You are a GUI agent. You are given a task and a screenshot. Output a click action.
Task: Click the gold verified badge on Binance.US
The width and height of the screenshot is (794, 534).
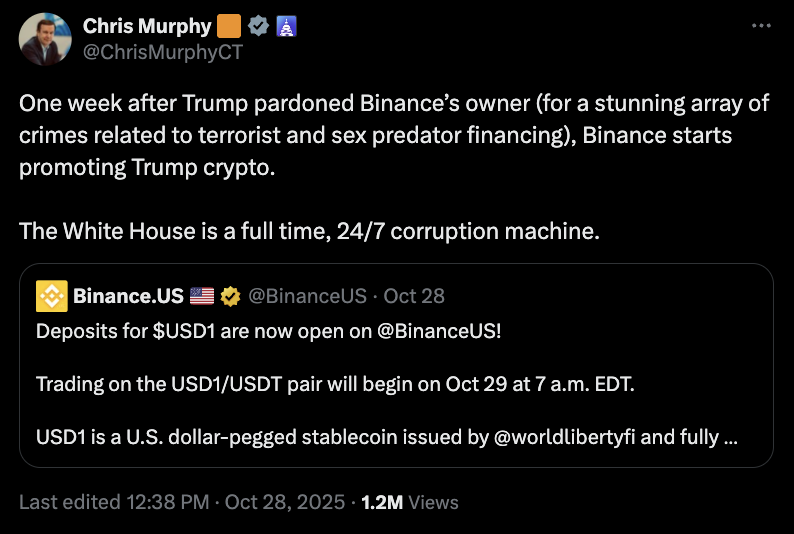(230, 296)
